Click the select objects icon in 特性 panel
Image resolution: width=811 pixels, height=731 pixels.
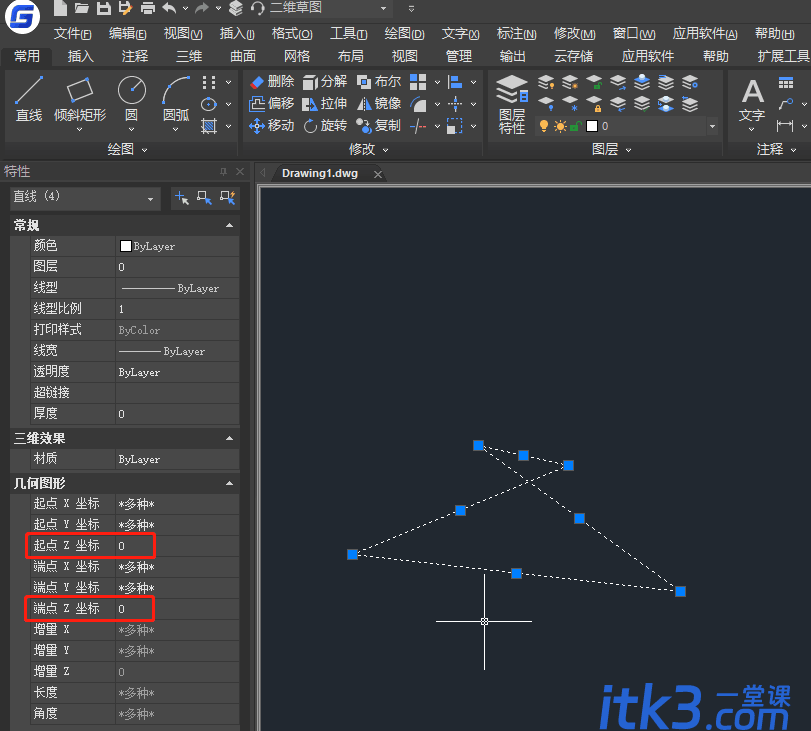coord(204,198)
